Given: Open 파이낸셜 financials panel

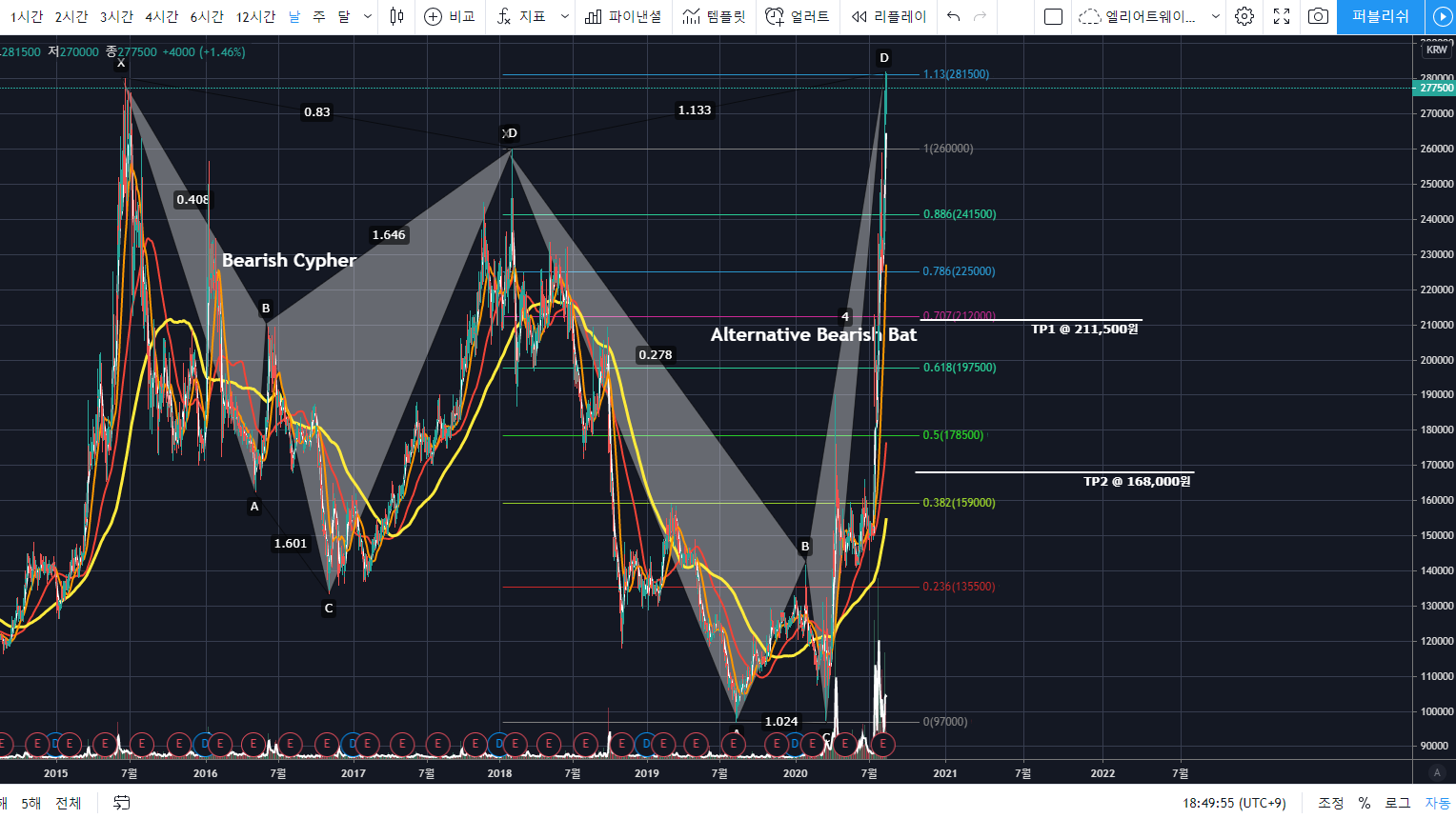Looking at the screenshot, I should point(623,16).
